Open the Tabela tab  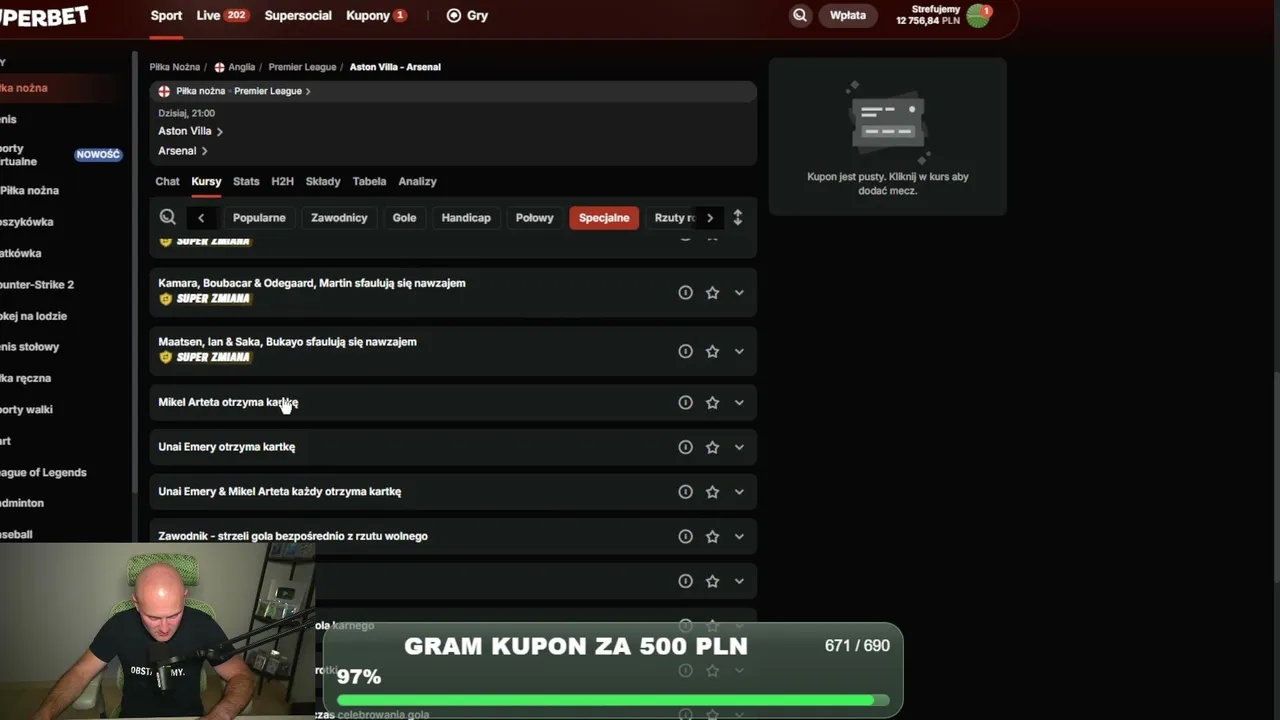pyautogui.click(x=369, y=181)
